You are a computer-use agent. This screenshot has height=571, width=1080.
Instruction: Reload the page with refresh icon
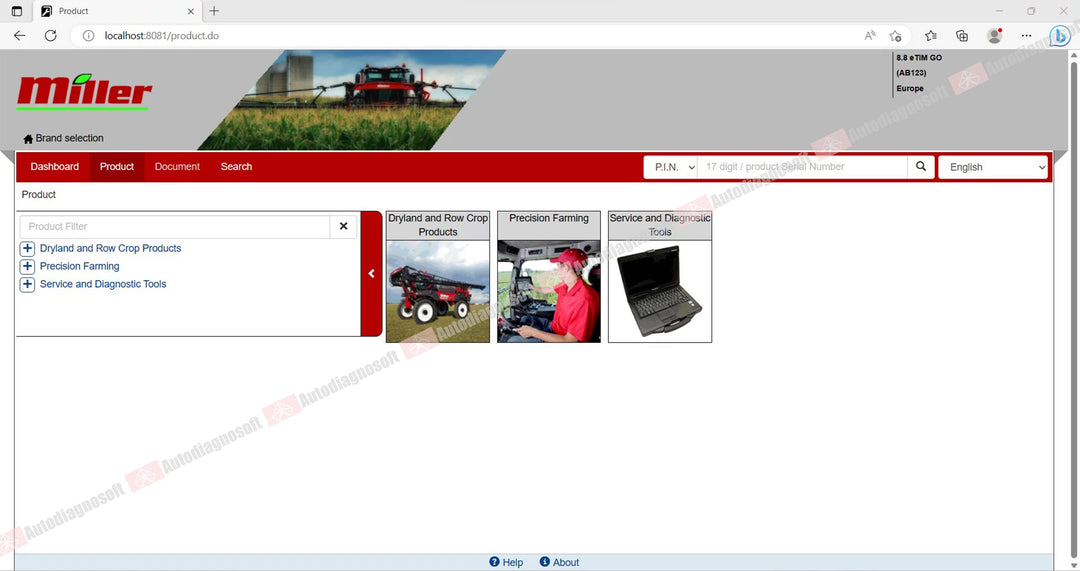pos(50,36)
